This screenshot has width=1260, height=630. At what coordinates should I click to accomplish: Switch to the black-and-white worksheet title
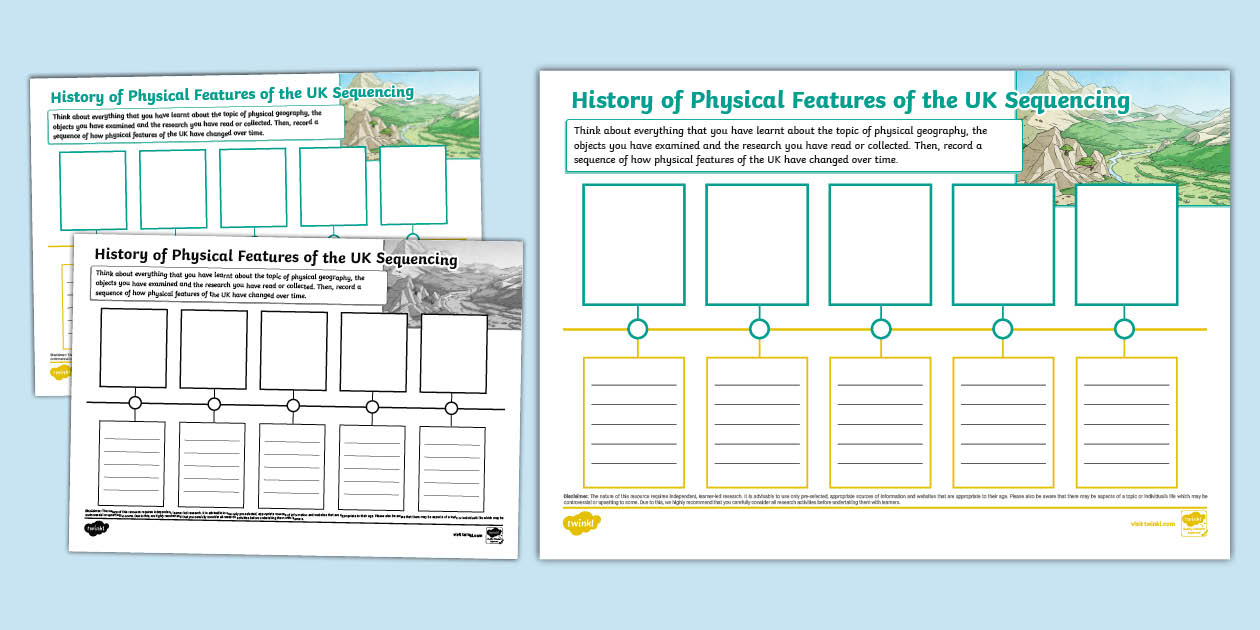(275, 255)
